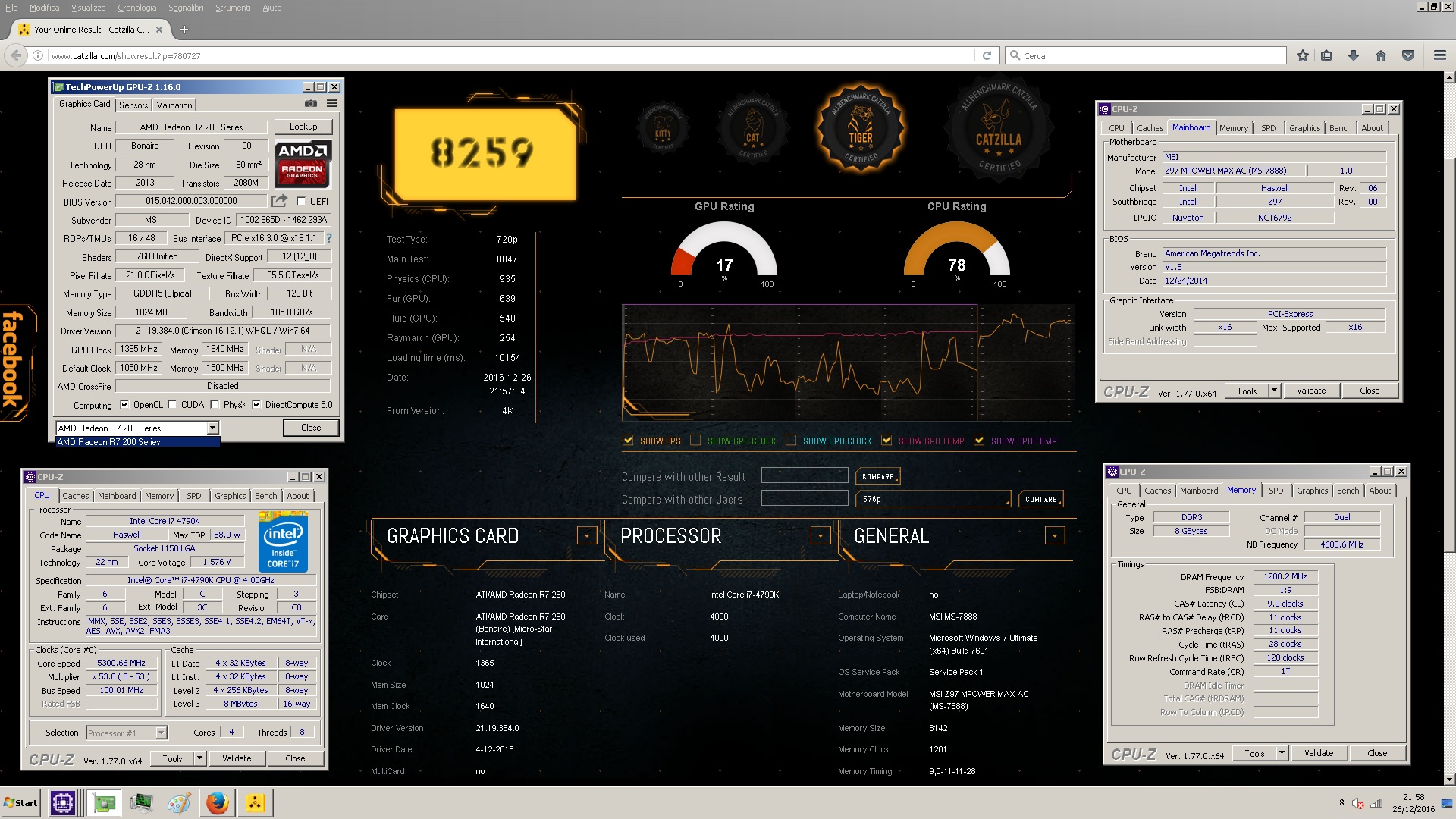Click the page reload icon
The width and height of the screenshot is (1456, 819).
[987, 55]
